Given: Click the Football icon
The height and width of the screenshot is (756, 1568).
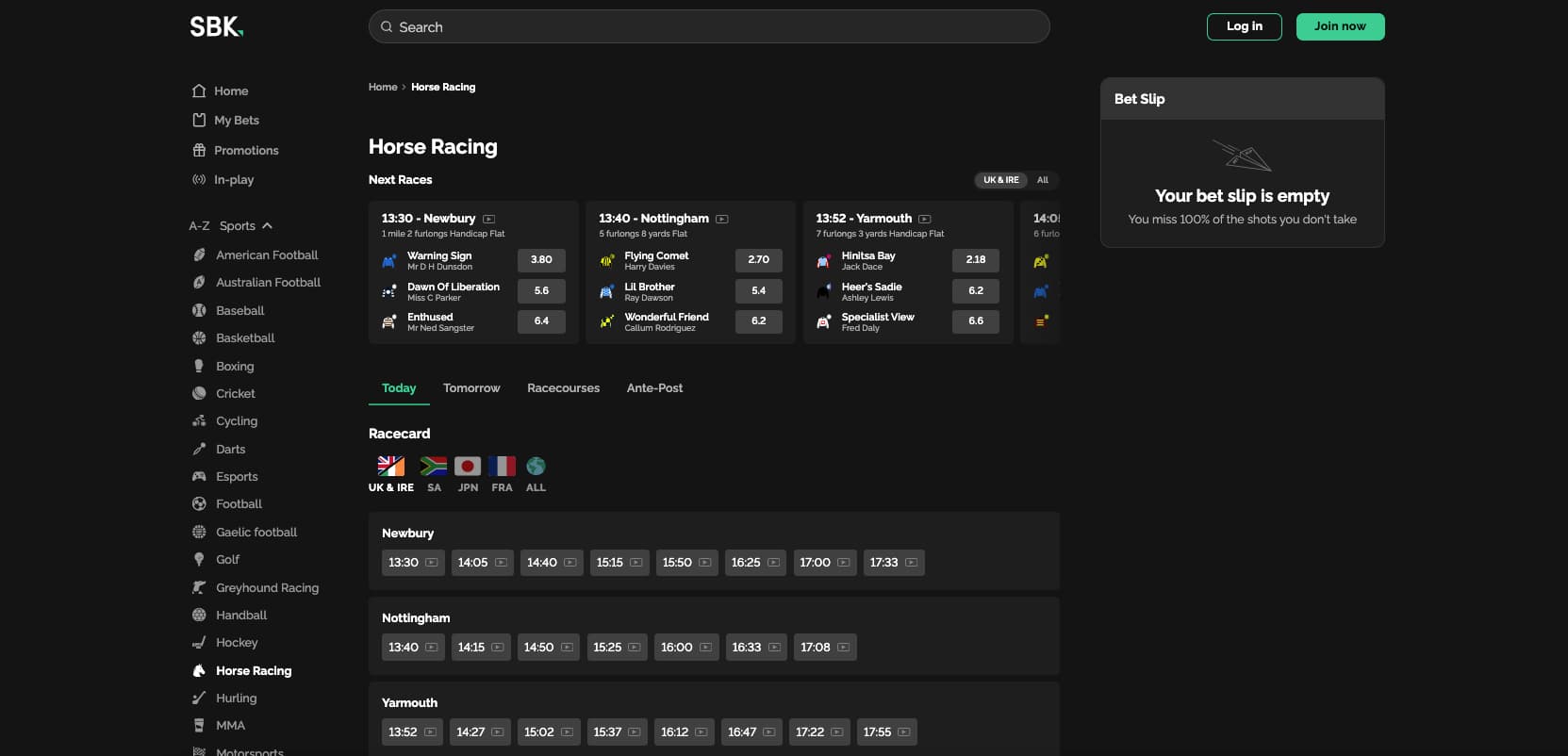Looking at the screenshot, I should tap(199, 504).
